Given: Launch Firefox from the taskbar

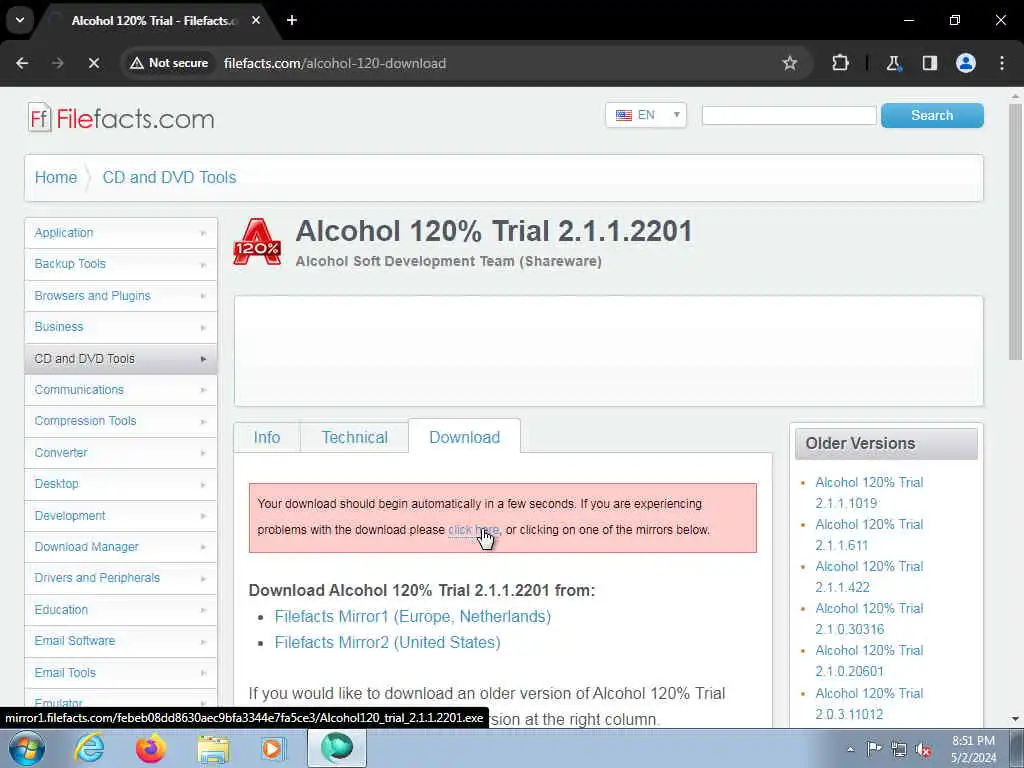Looking at the screenshot, I should (x=151, y=749).
